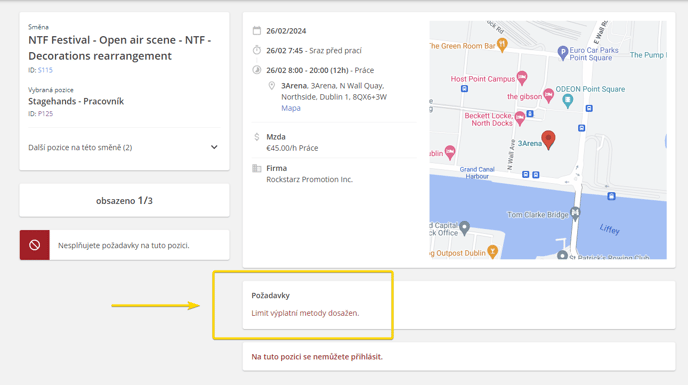Click the red 3Arena marker on the map
688x385 pixels.
coord(548,140)
